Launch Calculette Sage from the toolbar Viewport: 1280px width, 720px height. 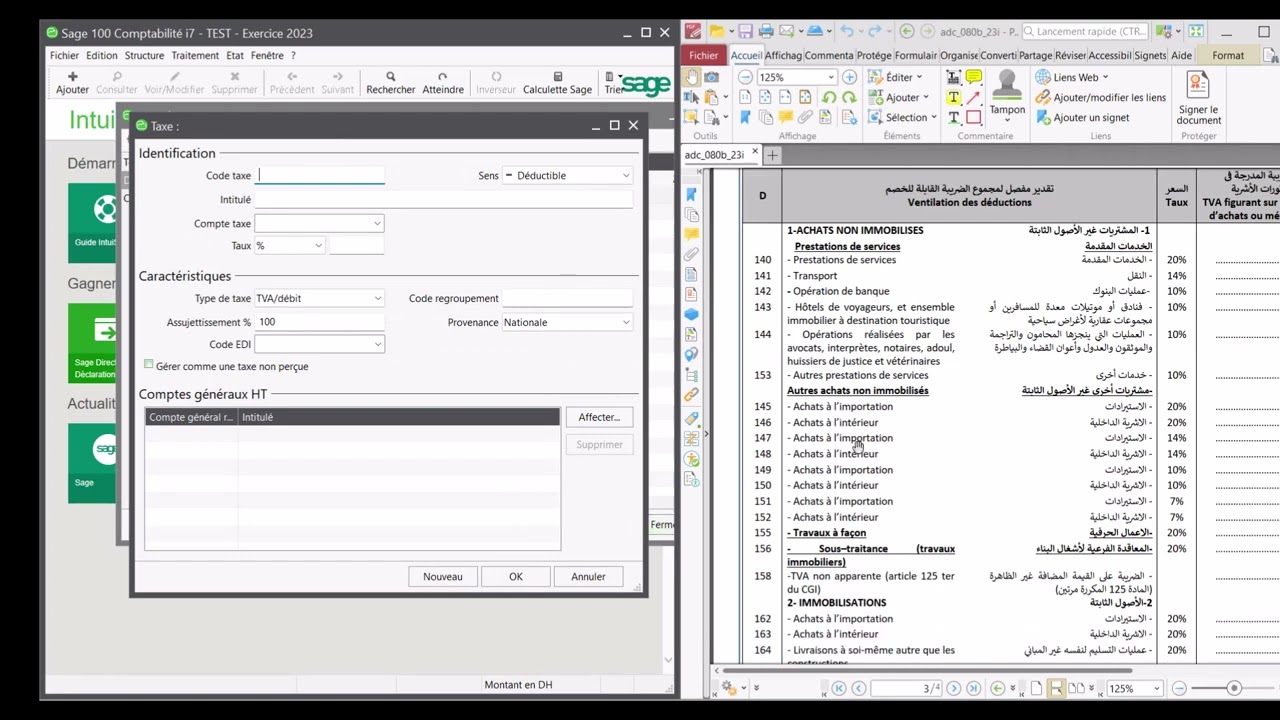pyautogui.click(x=557, y=82)
